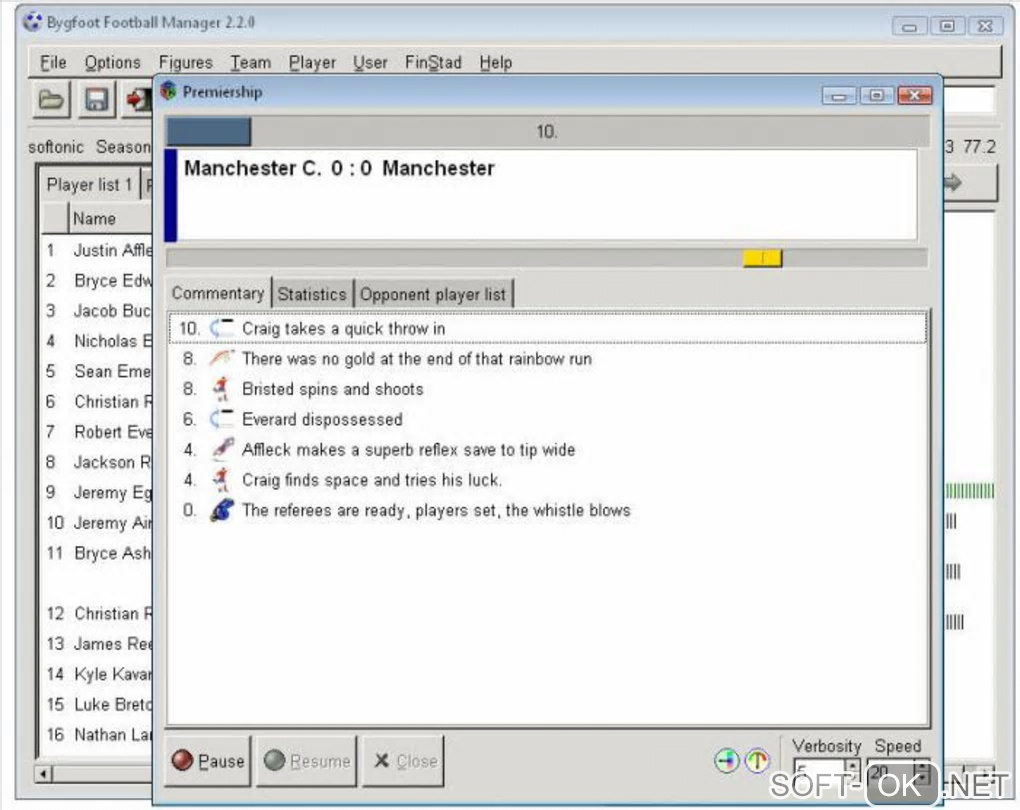Click the Name column header
This screenshot has height=810, width=1020.
(110, 218)
